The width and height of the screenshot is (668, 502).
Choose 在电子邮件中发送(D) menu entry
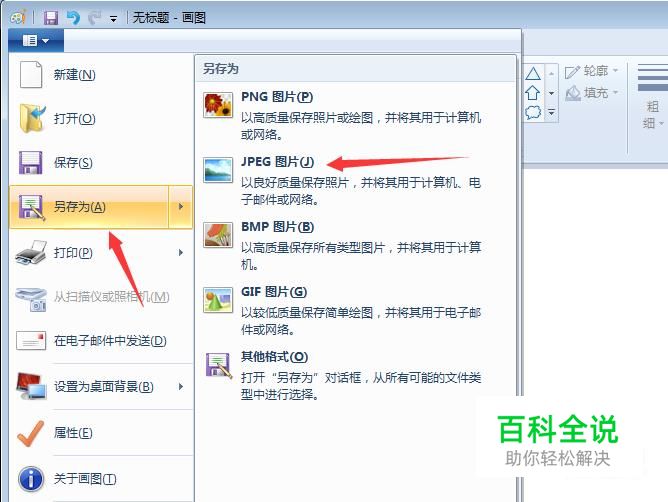101,341
